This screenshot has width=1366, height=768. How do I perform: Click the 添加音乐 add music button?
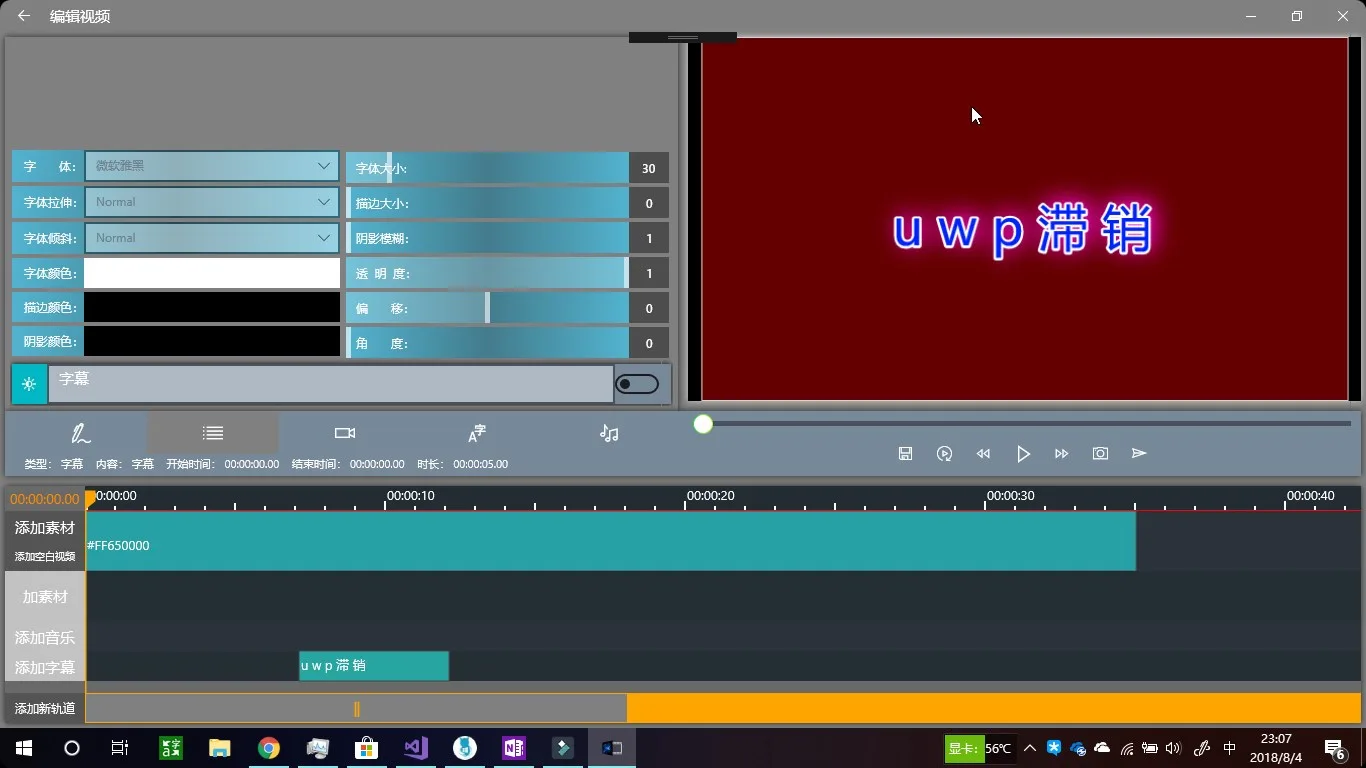[45, 637]
